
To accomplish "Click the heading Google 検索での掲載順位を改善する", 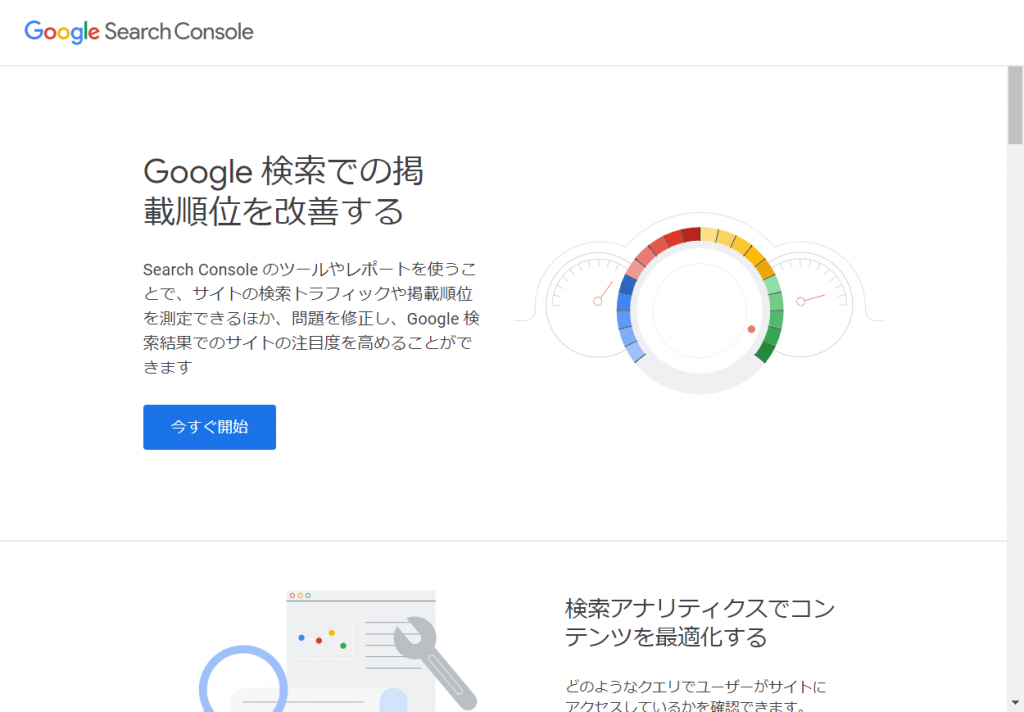I will 283,191.
